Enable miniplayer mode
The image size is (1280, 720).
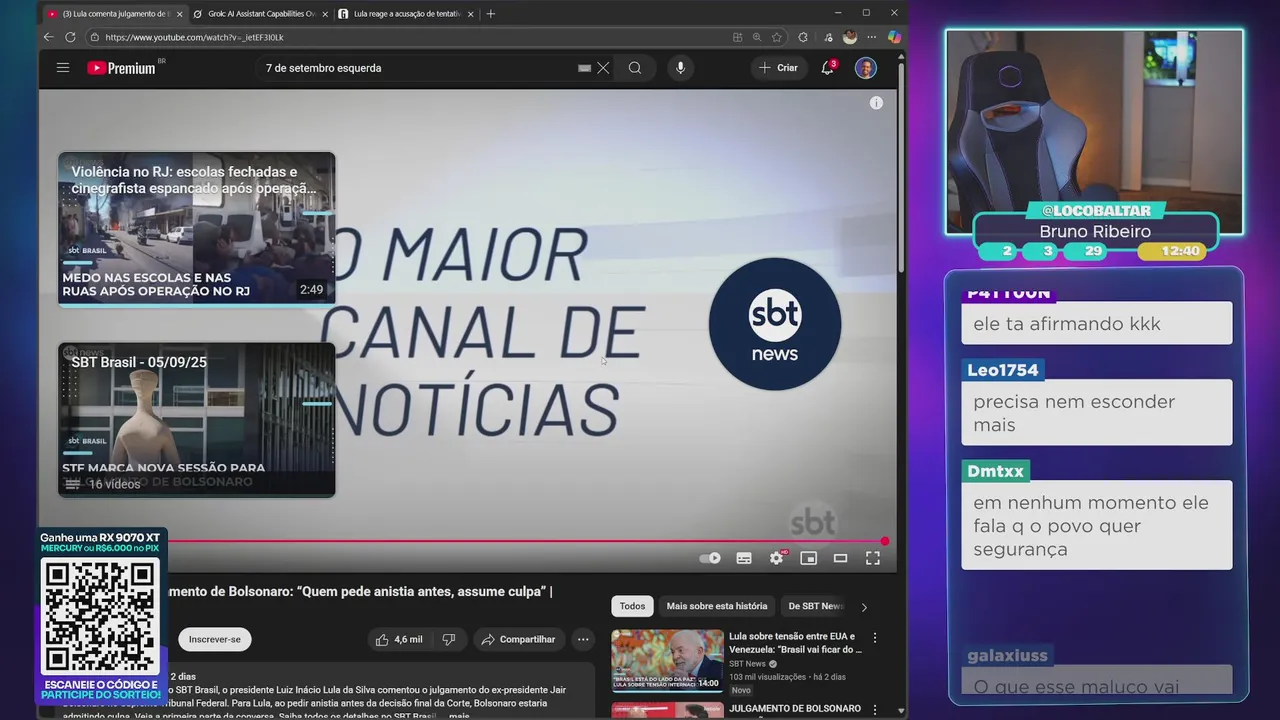tap(808, 558)
